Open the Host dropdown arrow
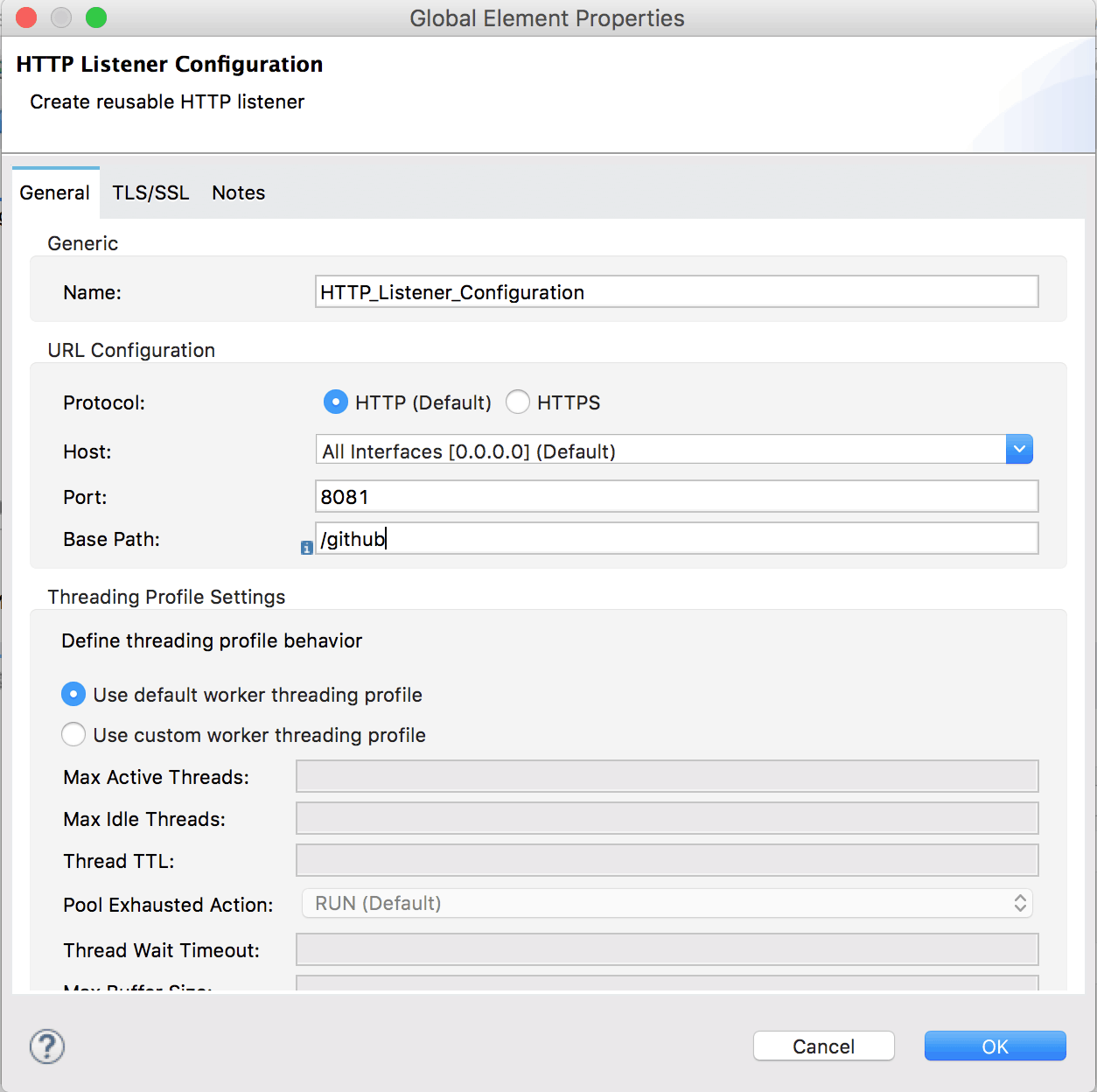This screenshot has height=1092, width=1097. [1019, 450]
